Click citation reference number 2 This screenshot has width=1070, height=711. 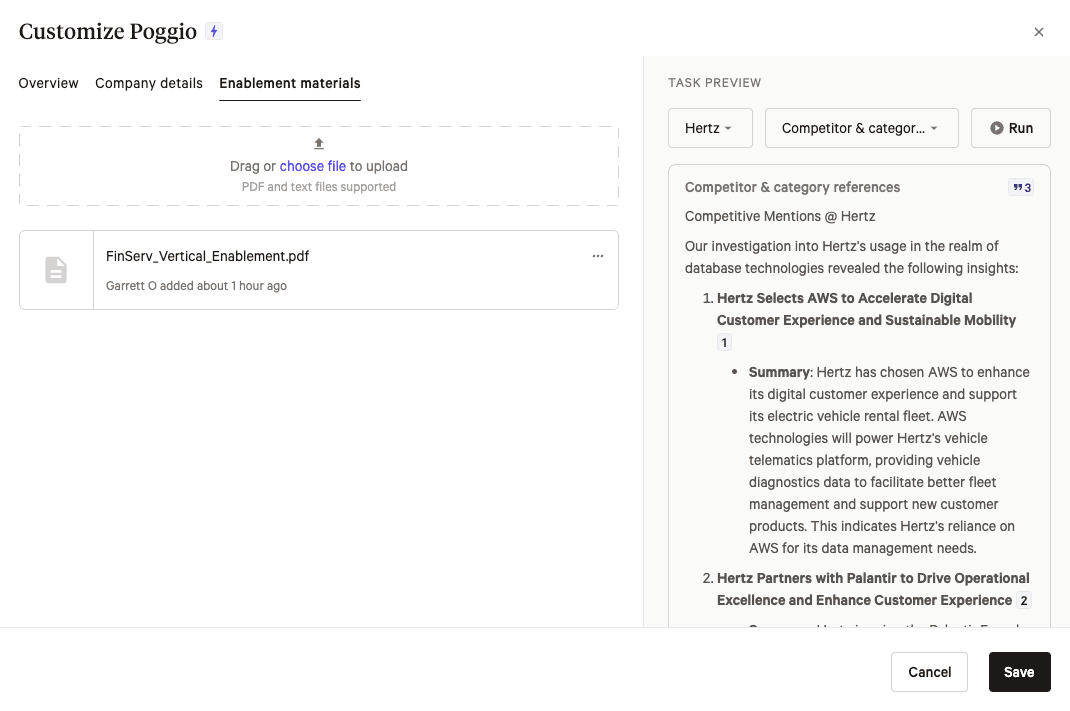click(1023, 601)
